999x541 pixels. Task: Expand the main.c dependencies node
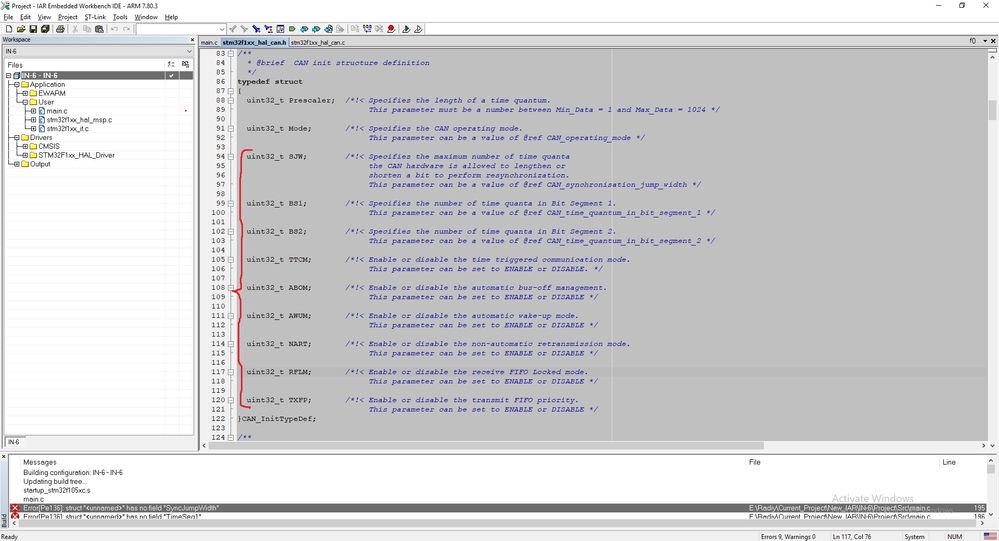click(34, 111)
